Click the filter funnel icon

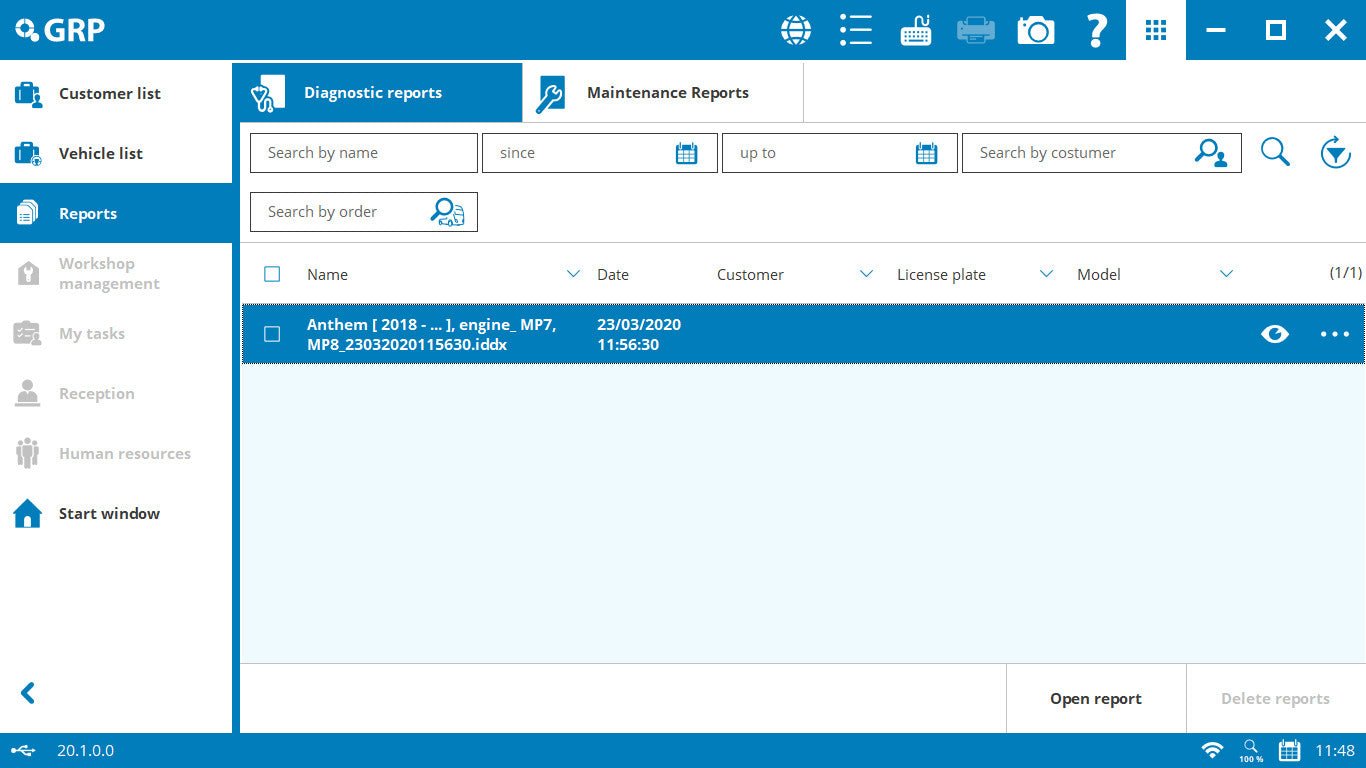point(1335,153)
